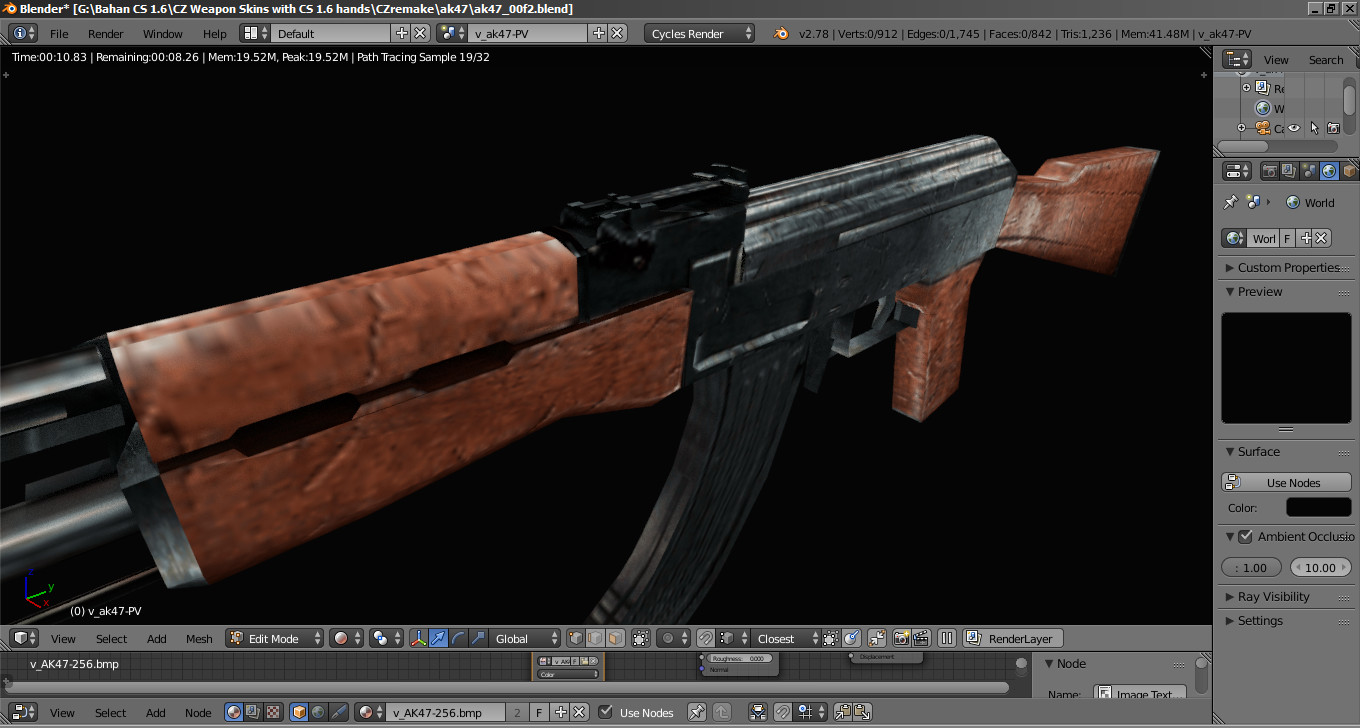
Task: Click the F fake user button for v_AK47-256.bmp
Action: [539, 712]
